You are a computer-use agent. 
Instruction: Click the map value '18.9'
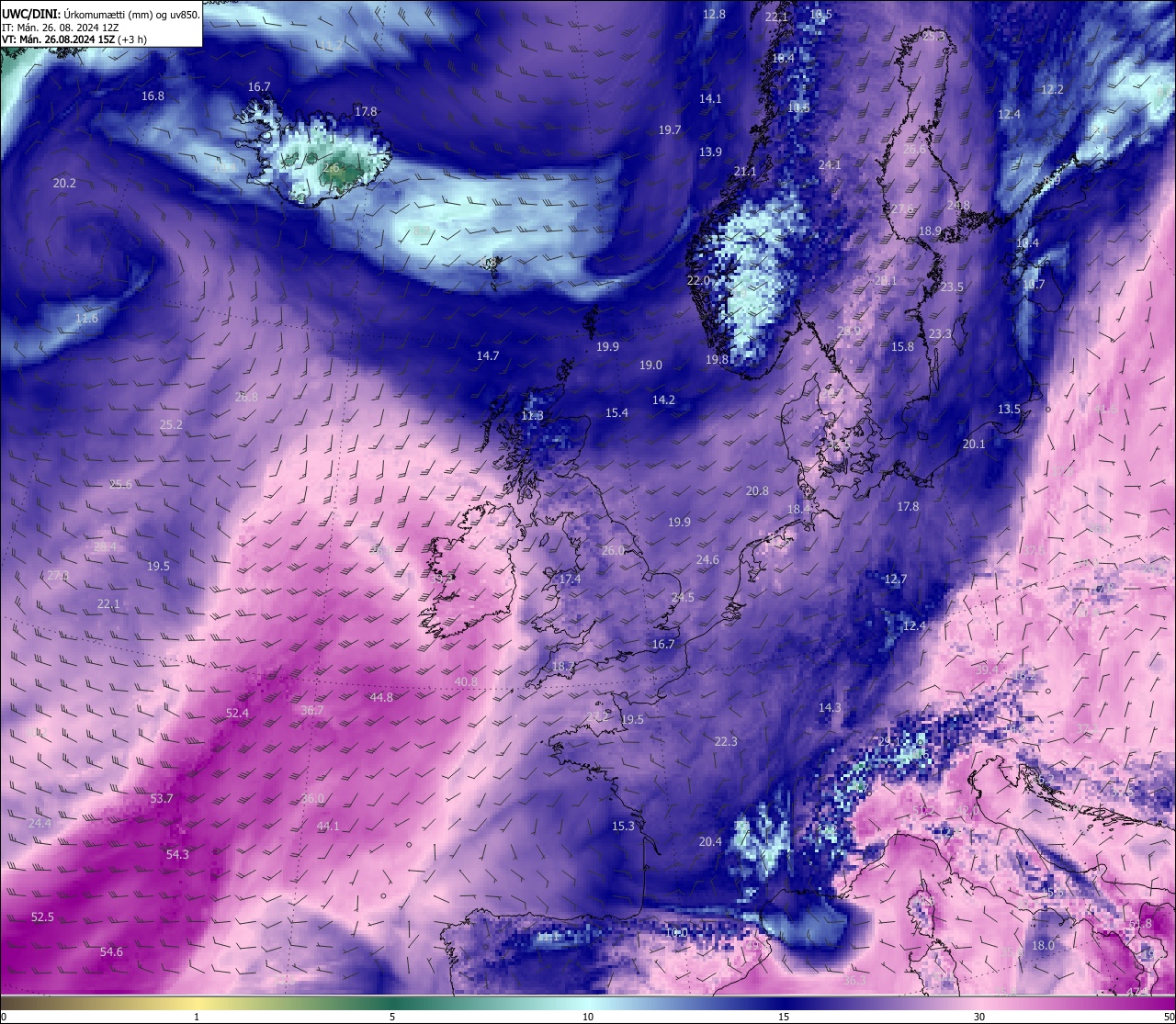pyautogui.click(x=930, y=231)
